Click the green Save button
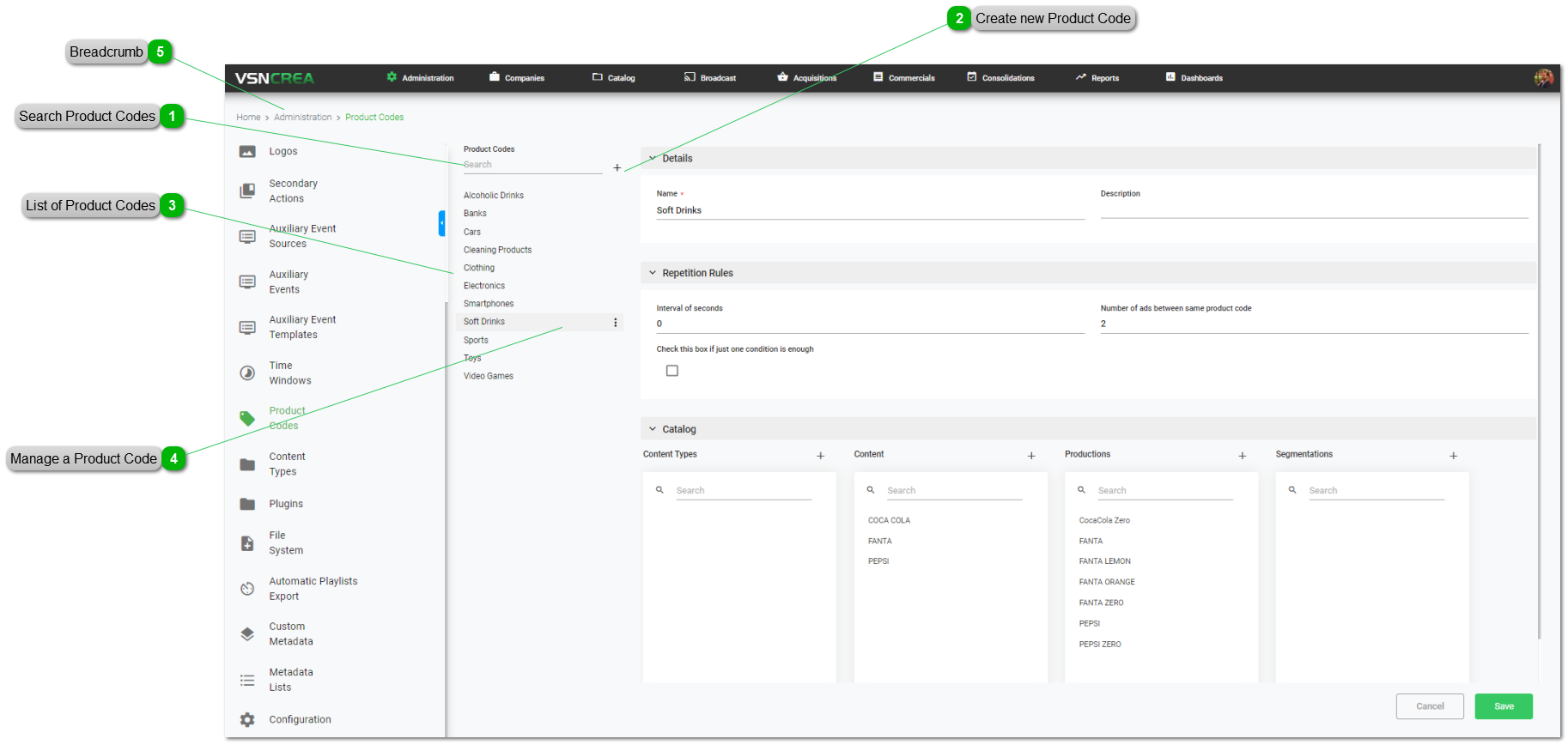Image resolution: width=1568 pixels, height=745 pixels. [1503, 706]
